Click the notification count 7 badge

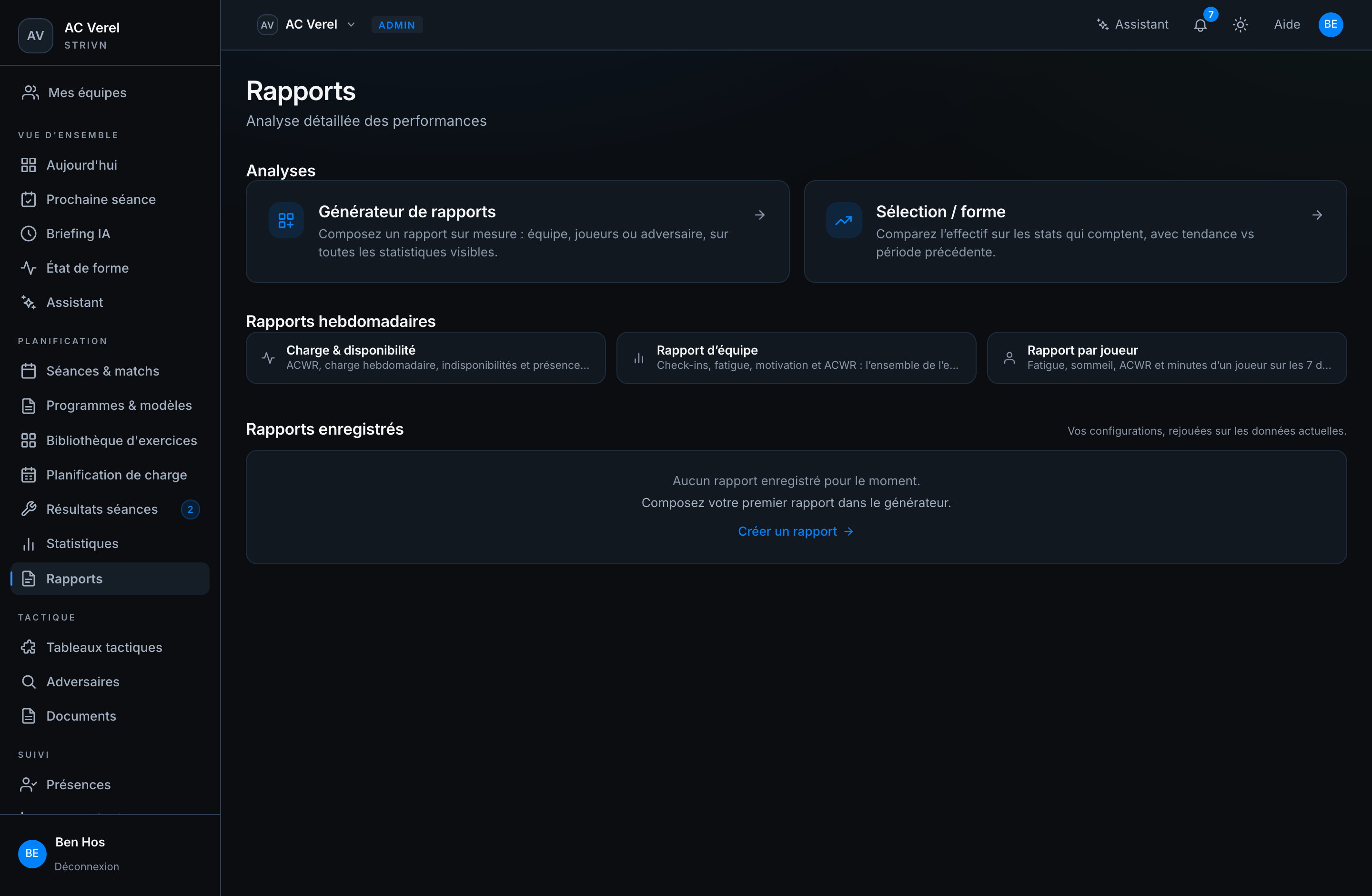coord(1211,14)
